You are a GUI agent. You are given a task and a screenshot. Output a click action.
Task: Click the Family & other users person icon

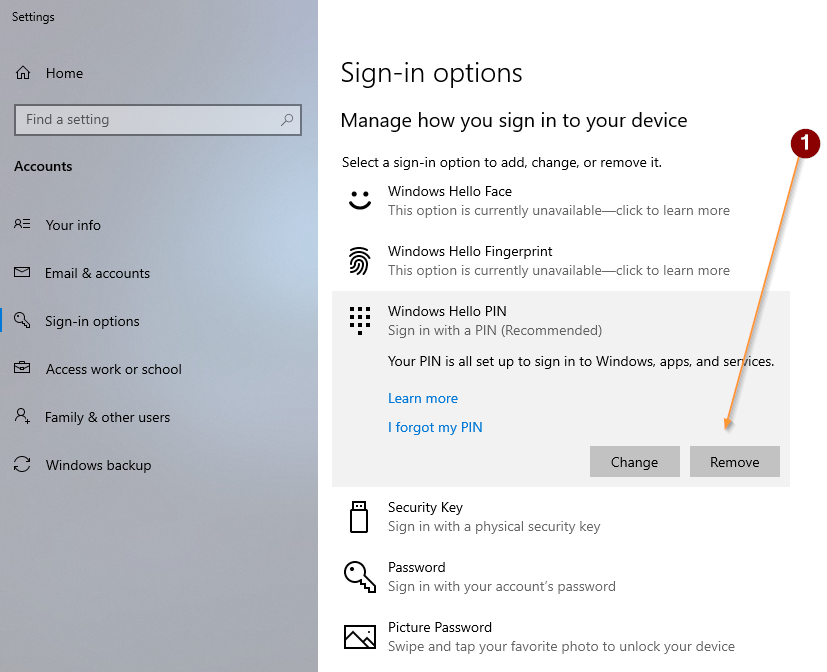(22, 416)
